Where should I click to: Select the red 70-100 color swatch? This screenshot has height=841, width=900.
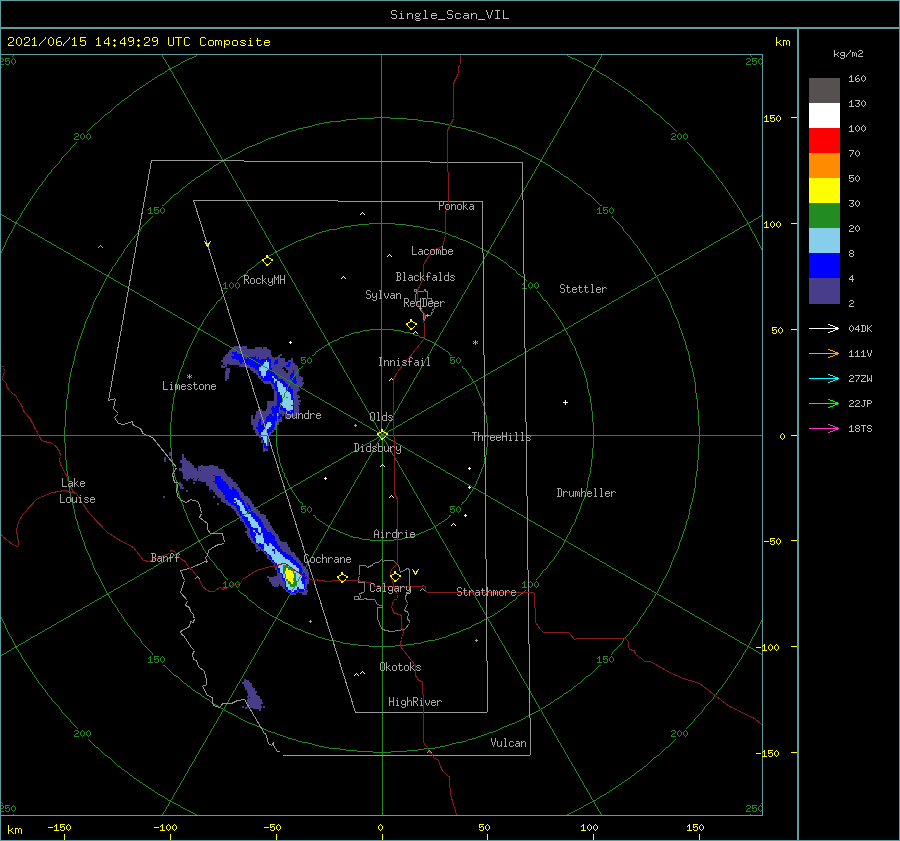[824, 141]
